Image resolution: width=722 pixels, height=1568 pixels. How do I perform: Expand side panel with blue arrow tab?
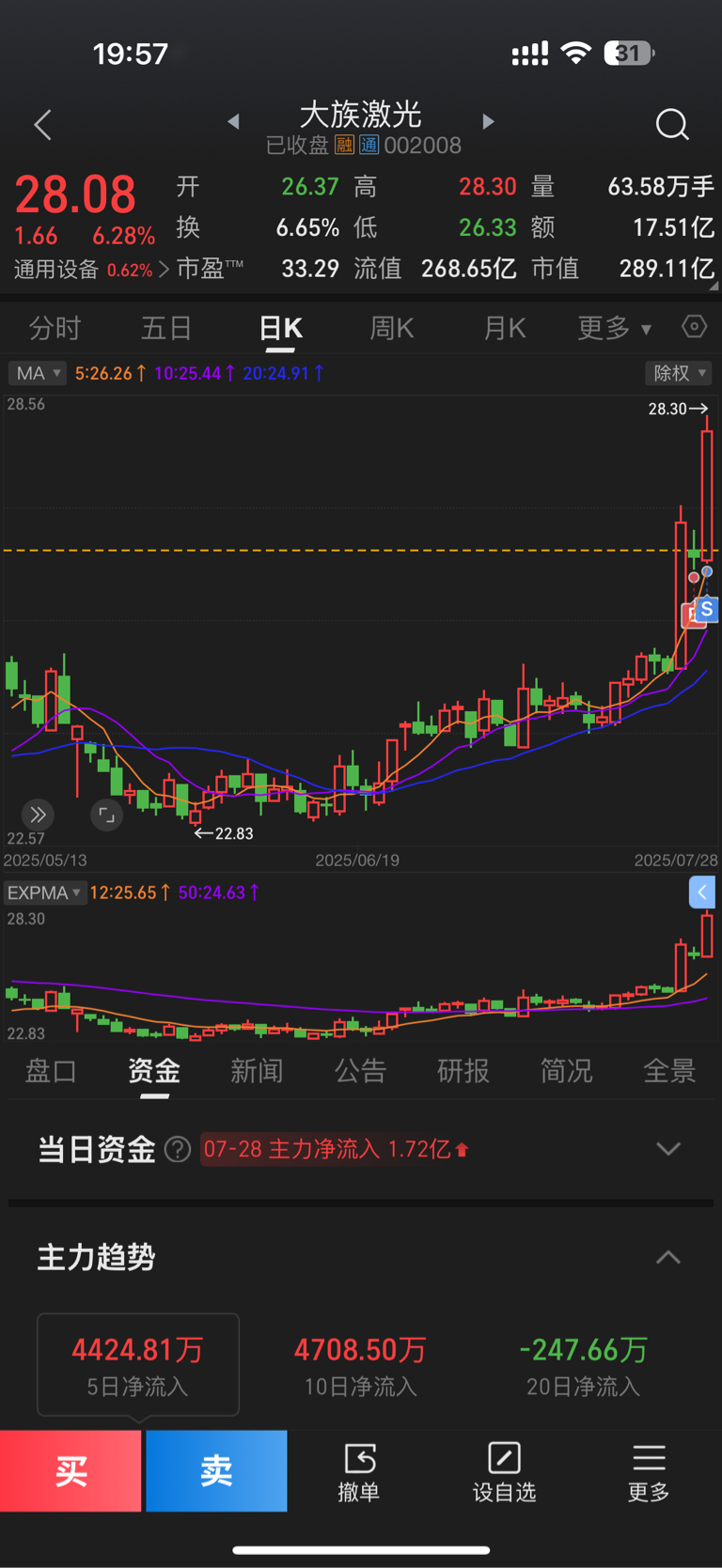702,893
